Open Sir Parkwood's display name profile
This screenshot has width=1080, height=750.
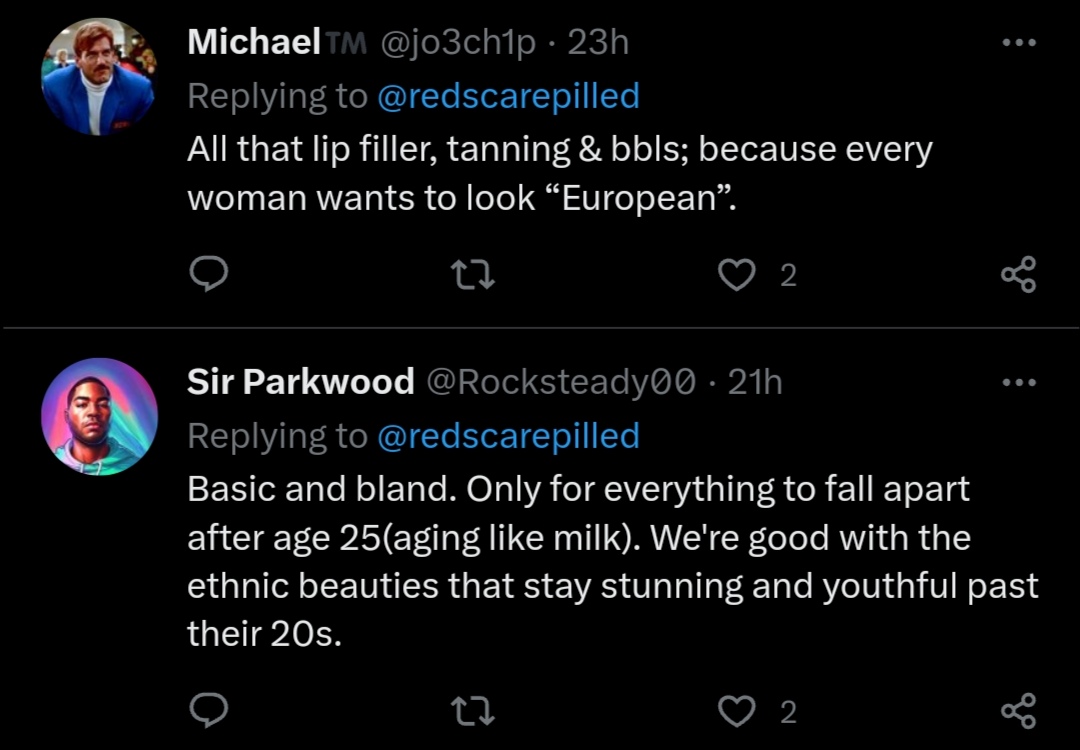click(x=300, y=381)
